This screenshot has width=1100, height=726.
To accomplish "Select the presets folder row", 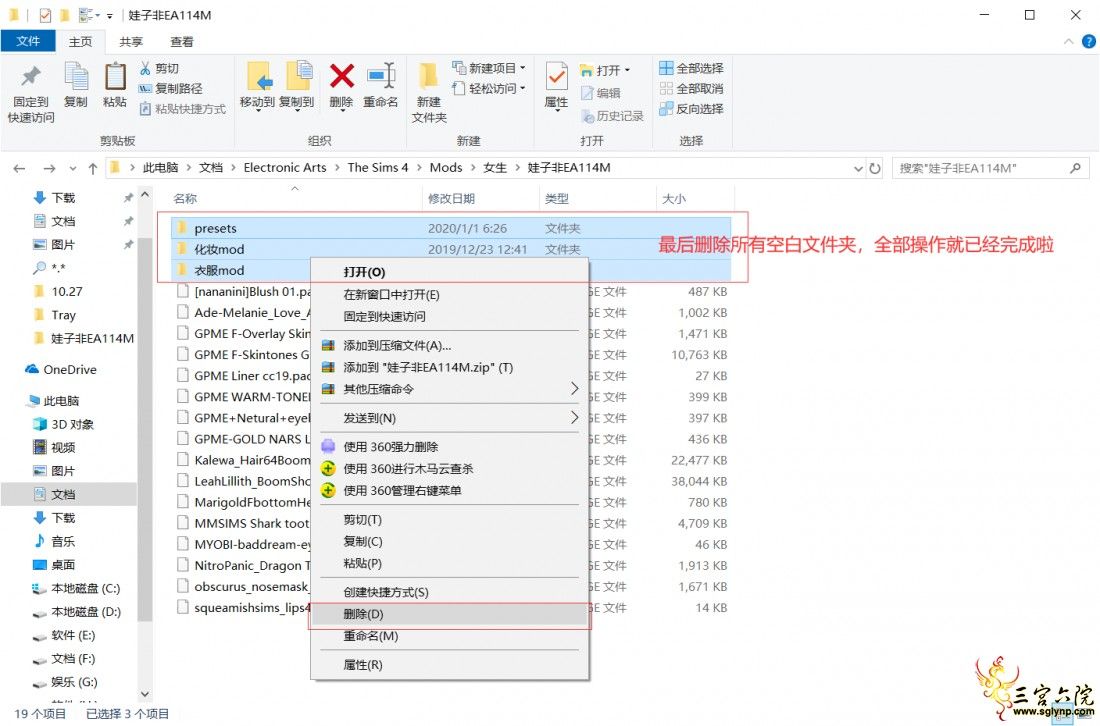I will click(x=449, y=229).
